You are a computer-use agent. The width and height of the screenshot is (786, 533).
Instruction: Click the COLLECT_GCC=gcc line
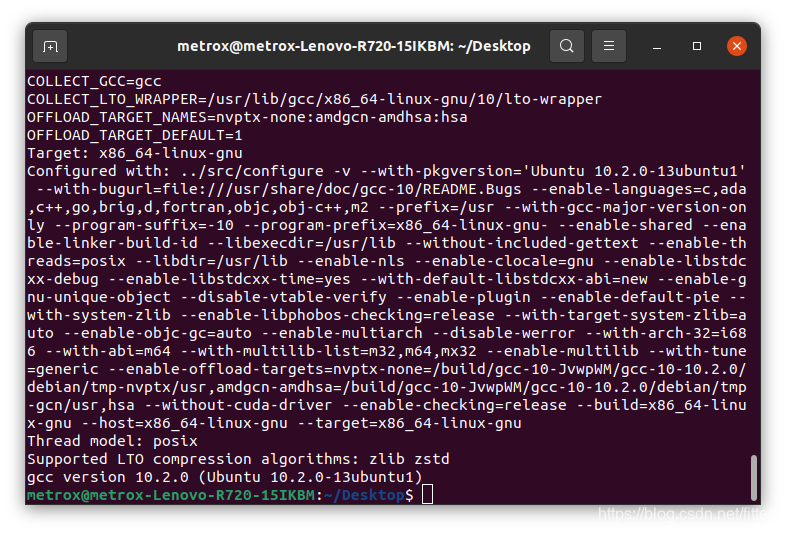tap(94, 81)
